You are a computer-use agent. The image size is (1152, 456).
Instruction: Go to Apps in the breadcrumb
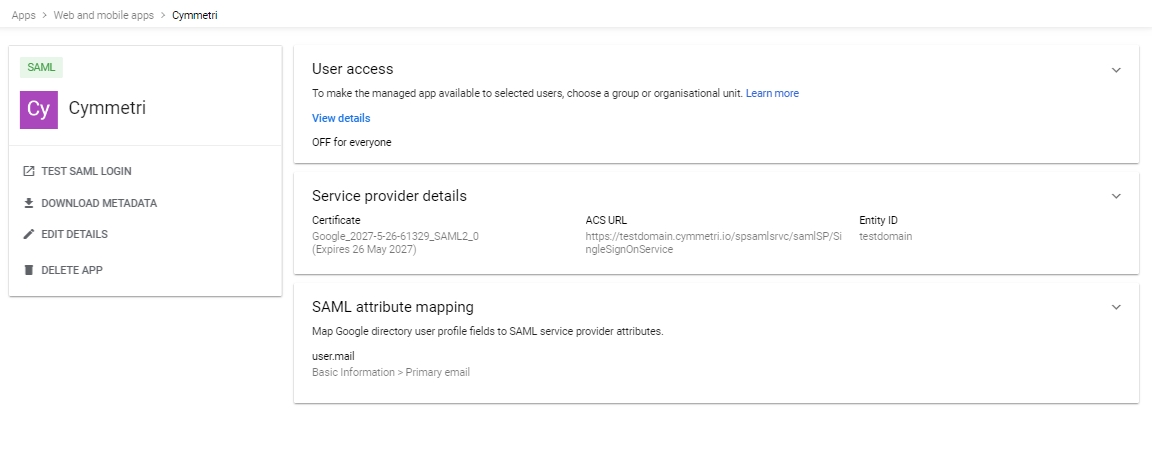(23, 16)
